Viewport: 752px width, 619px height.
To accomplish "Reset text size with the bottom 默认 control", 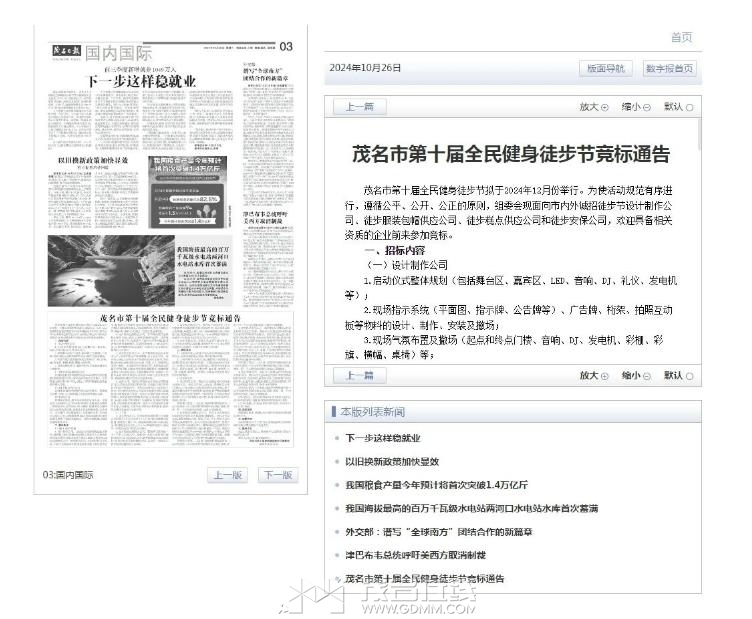I will tap(678, 375).
